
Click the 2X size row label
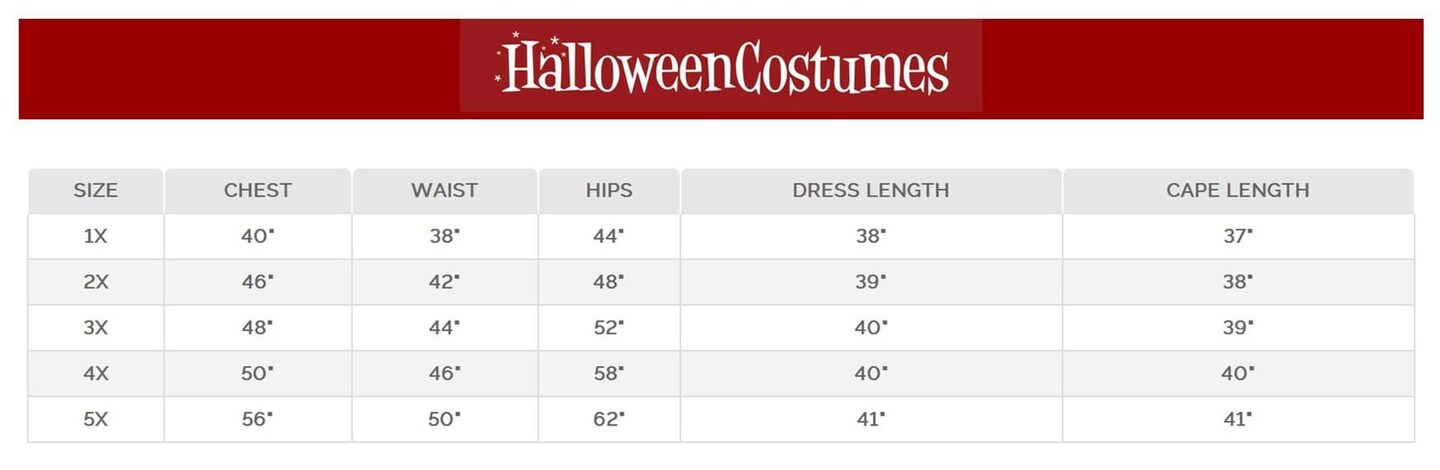click(x=96, y=282)
